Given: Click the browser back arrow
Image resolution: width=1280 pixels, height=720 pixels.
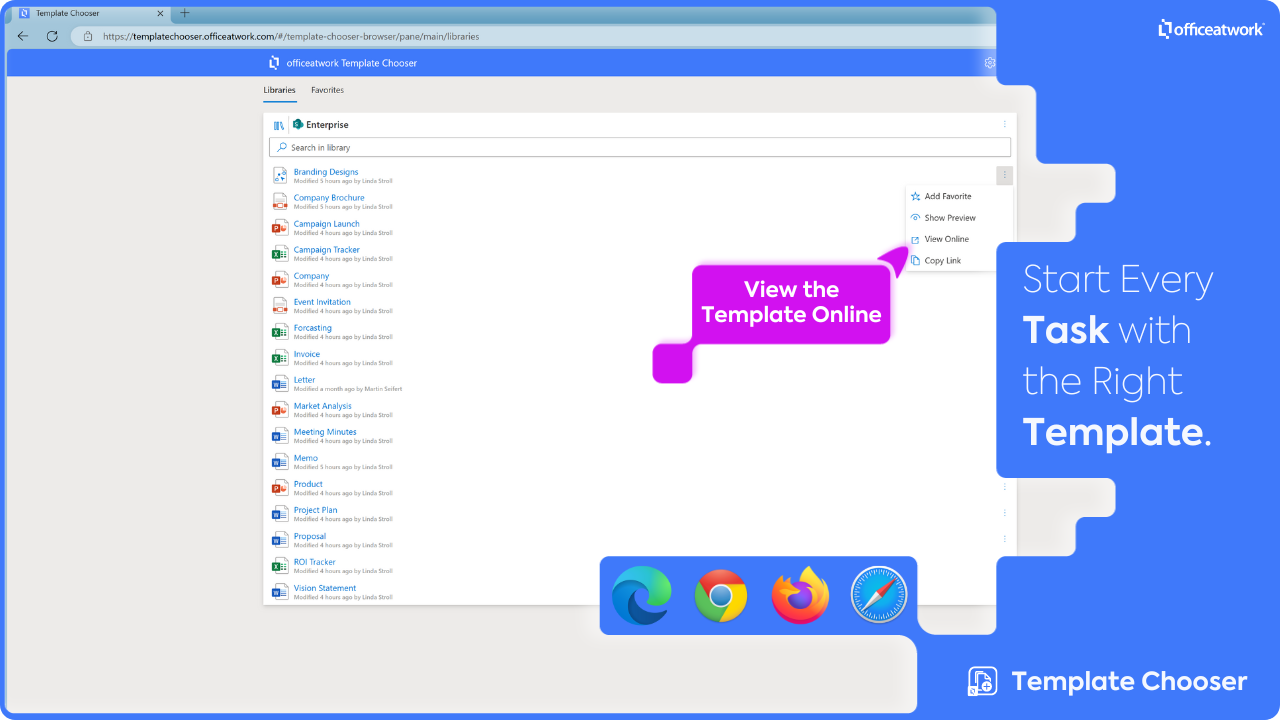Looking at the screenshot, I should [23, 36].
